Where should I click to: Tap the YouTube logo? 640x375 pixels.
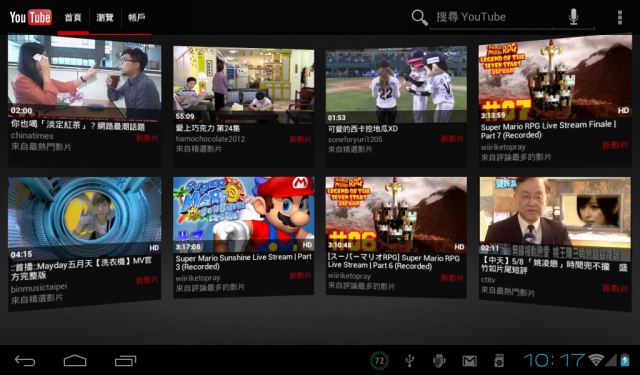tap(31, 17)
